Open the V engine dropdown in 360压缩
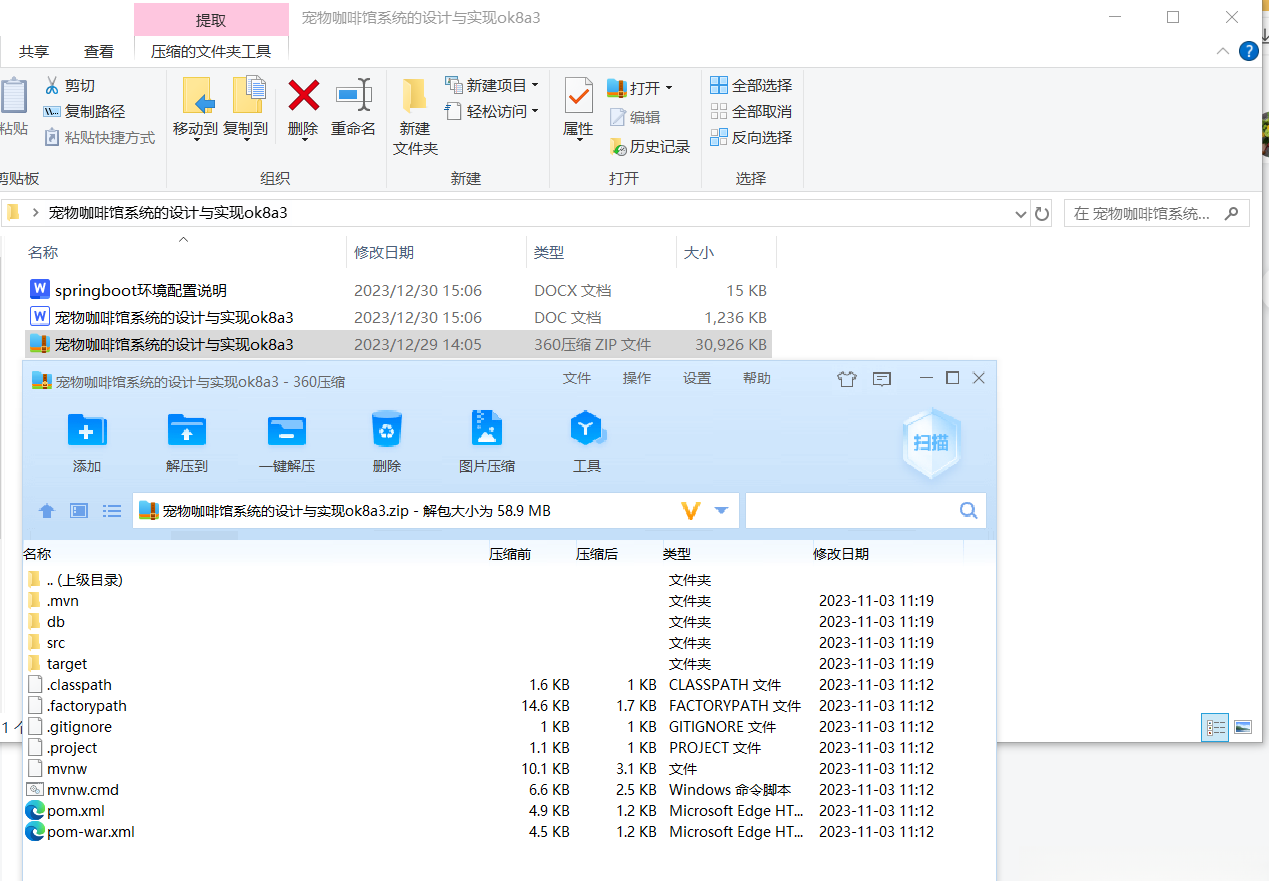 click(722, 510)
